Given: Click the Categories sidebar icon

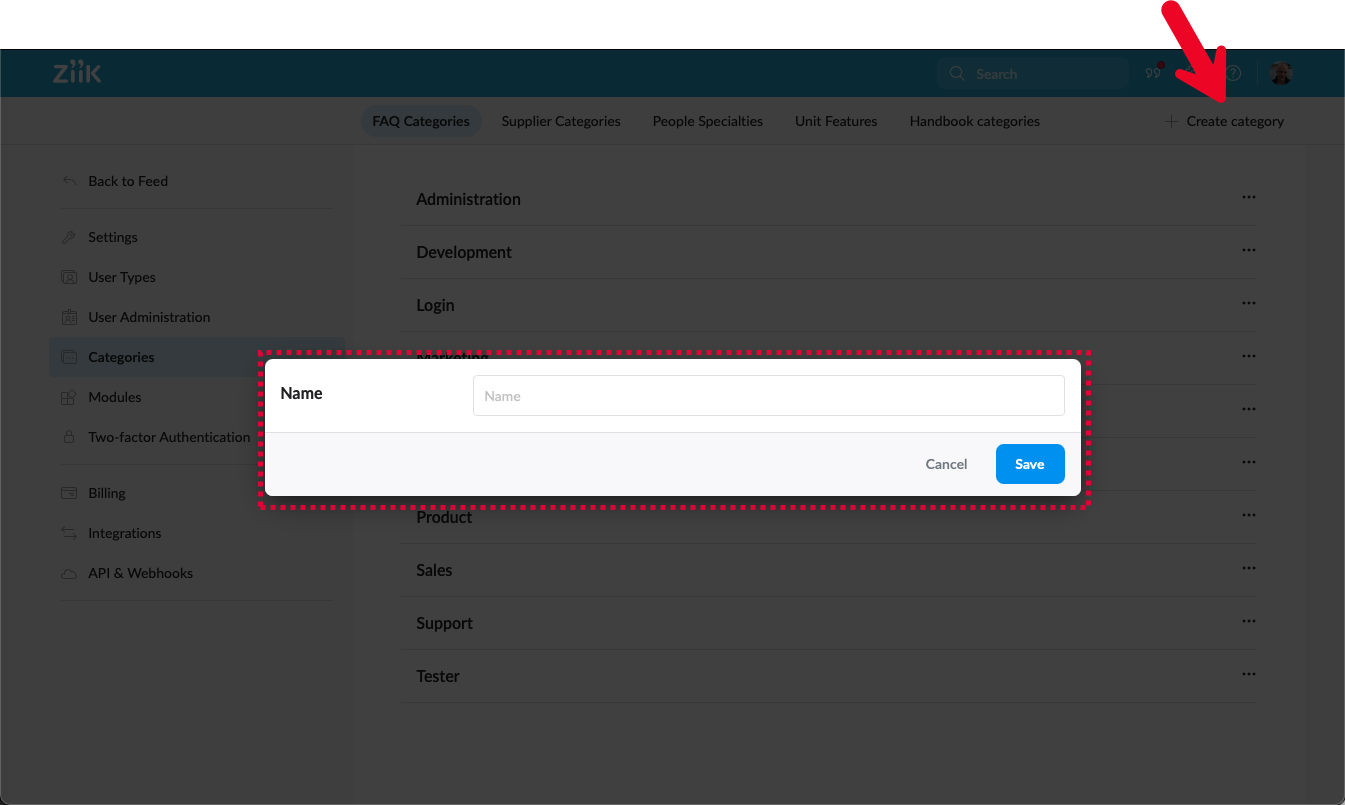Looking at the screenshot, I should point(69,357).
